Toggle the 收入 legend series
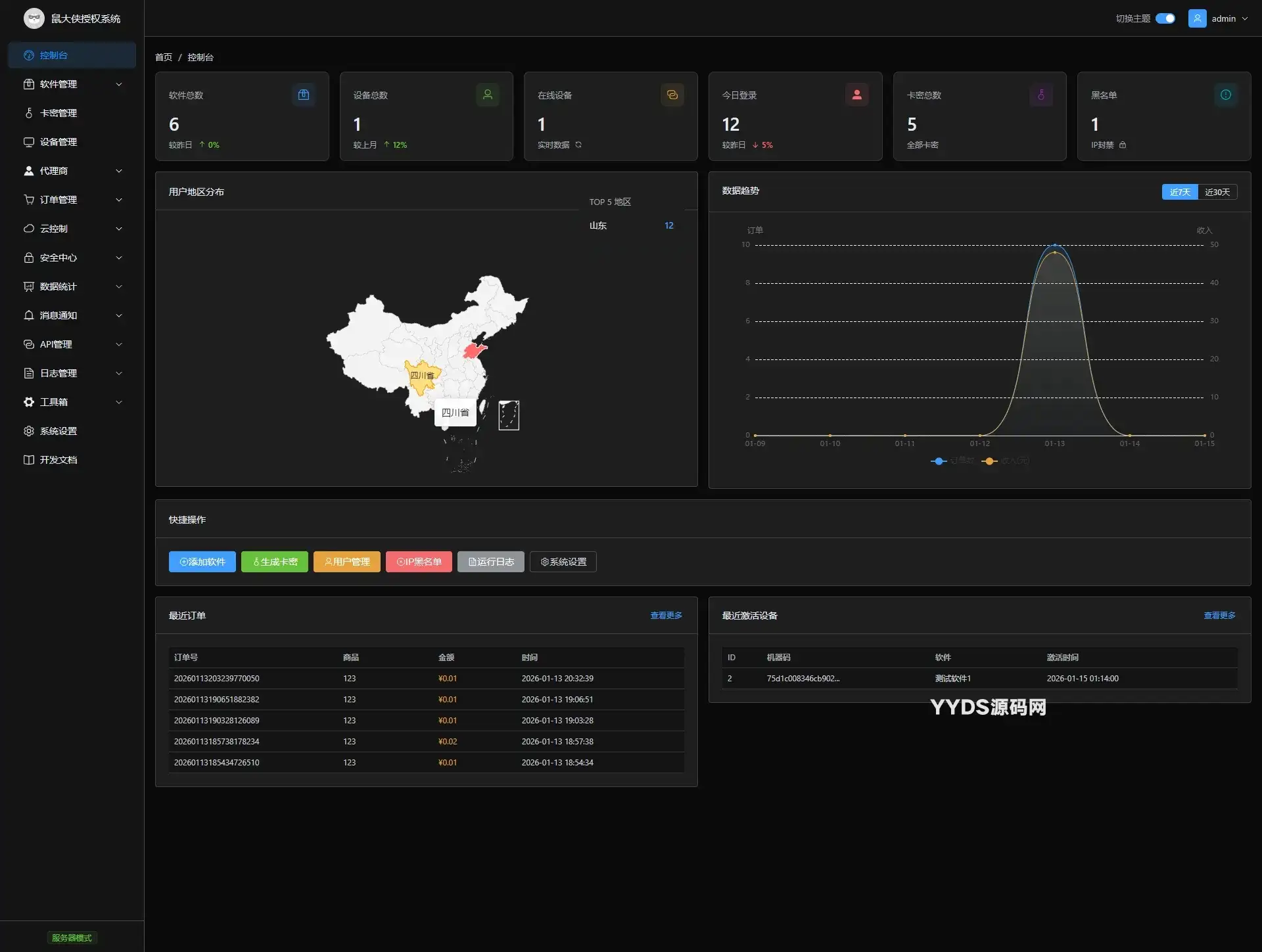The height and width of the screenshot is (952, 1262). (1006, 461)
